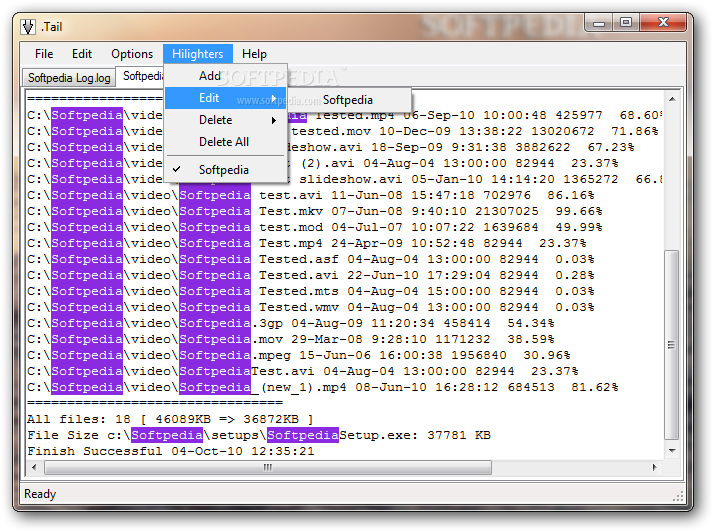714x532 pixels.
Task: Click the .Tail app icon in title bar
Action: point(28,27)
